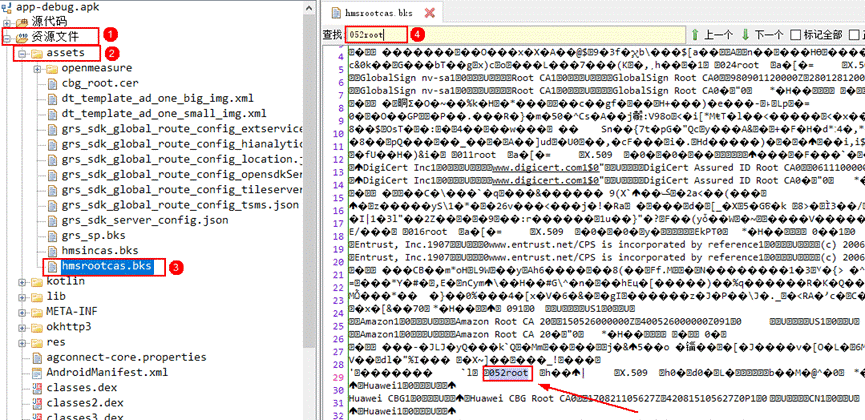This screenshot has height=420, width=865.
Task: Expand the res folder node
Action: point(22,342)
